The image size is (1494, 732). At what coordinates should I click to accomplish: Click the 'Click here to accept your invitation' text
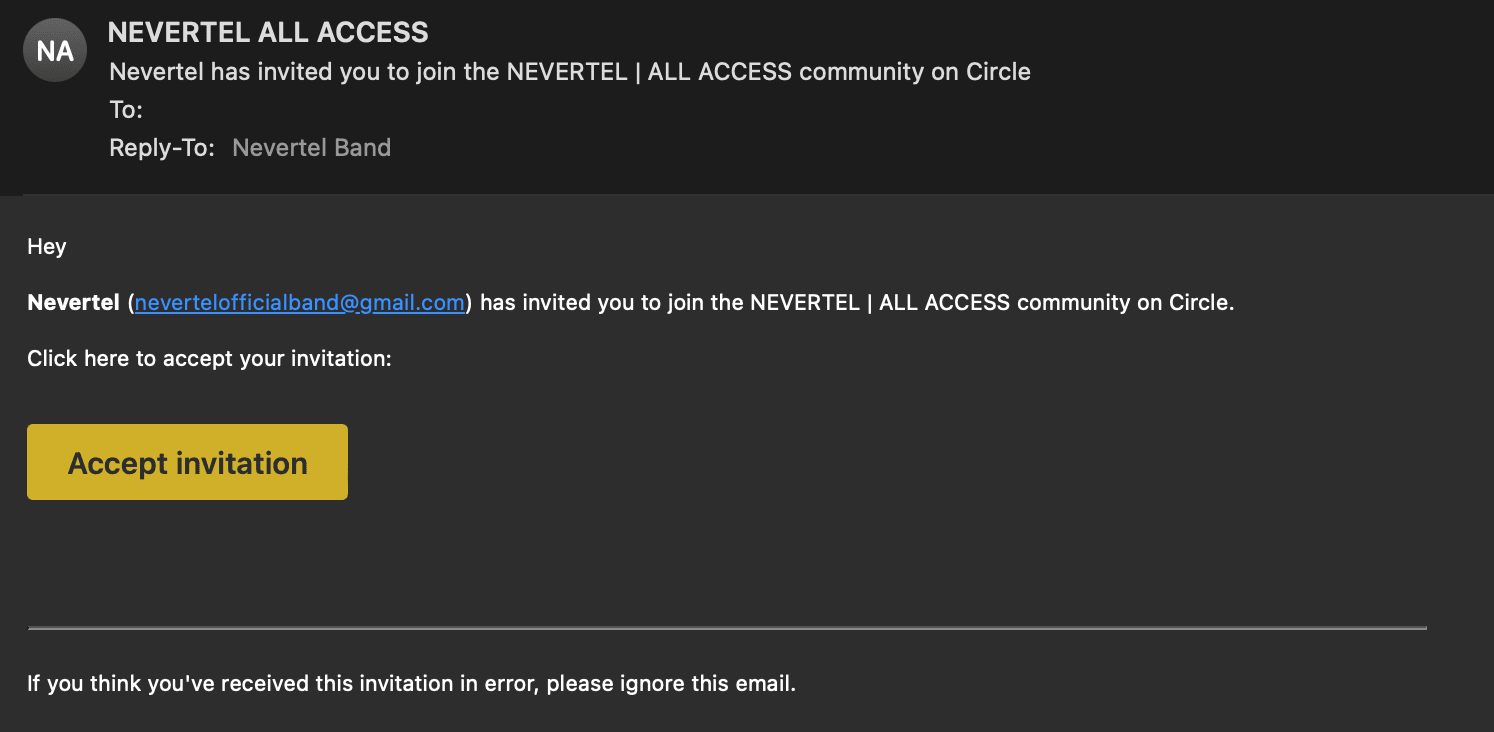[209, 359]
